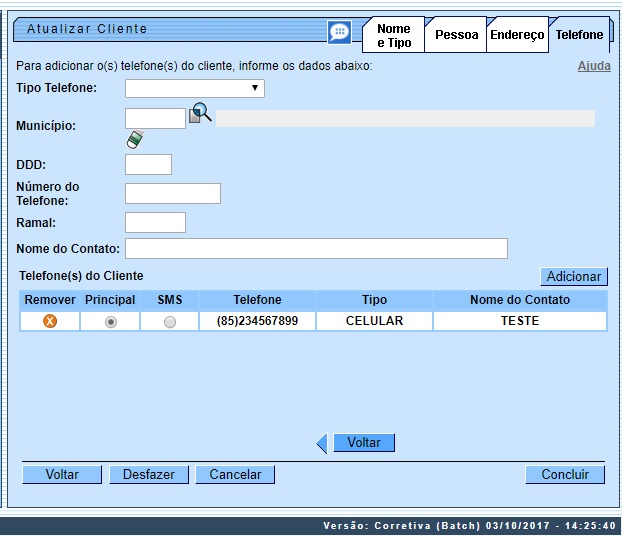This screenshot has height=536, width=622.
Task: Select SMS radio for CELULAR phone
Action: pos(169,322)
